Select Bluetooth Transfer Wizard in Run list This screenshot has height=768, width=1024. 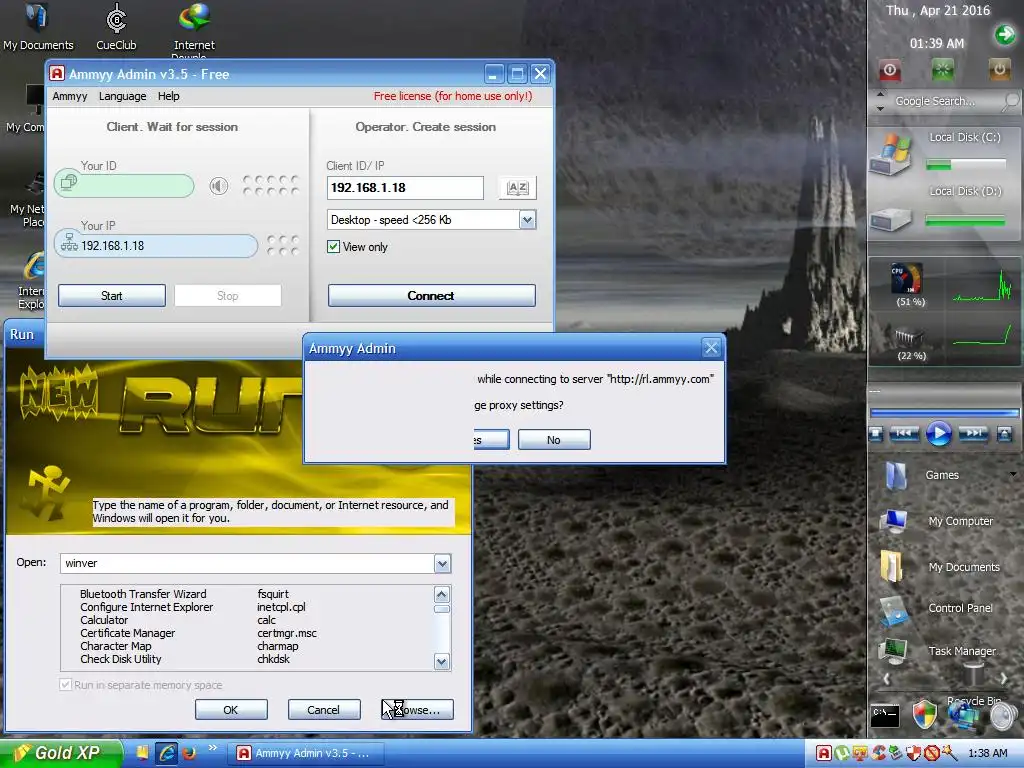(143, 594)
